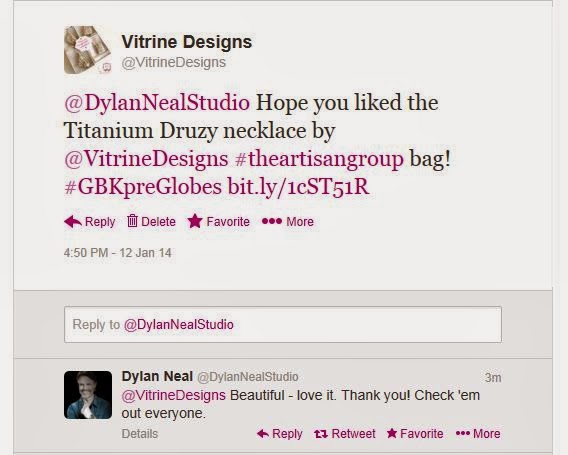The height and width of the screenshot is (455, 568).
Task: Open the #GBKpreGlobes hashtag
Action: click(x=143, y=187)
